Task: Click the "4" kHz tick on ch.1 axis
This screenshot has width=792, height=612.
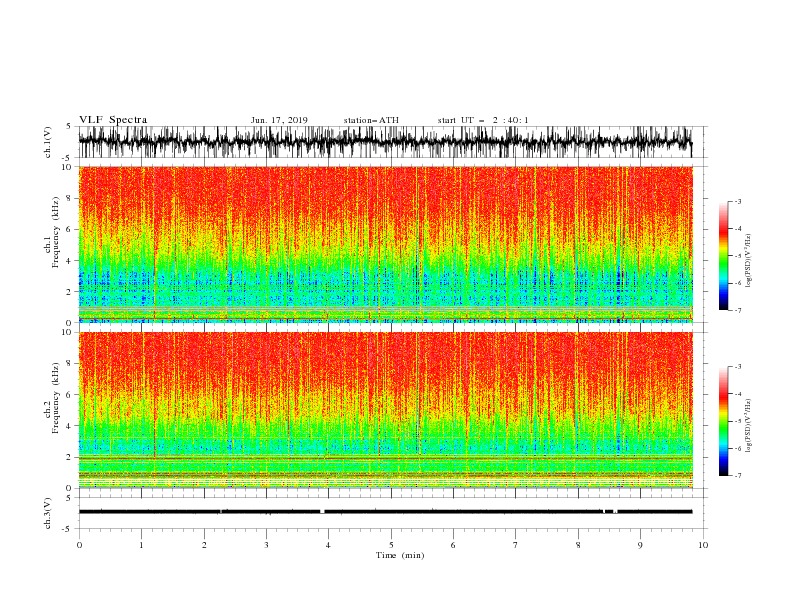Action: click(x=69, y=261)
